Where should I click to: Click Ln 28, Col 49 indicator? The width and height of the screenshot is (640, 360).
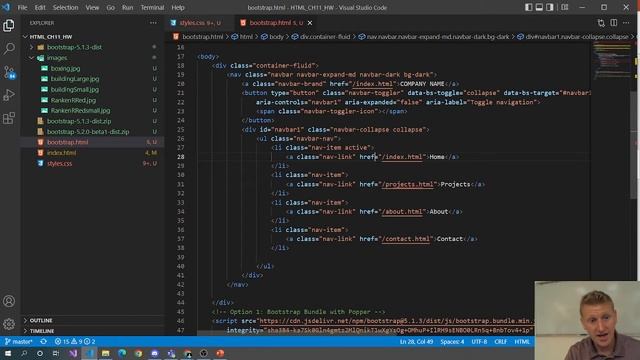416,342
